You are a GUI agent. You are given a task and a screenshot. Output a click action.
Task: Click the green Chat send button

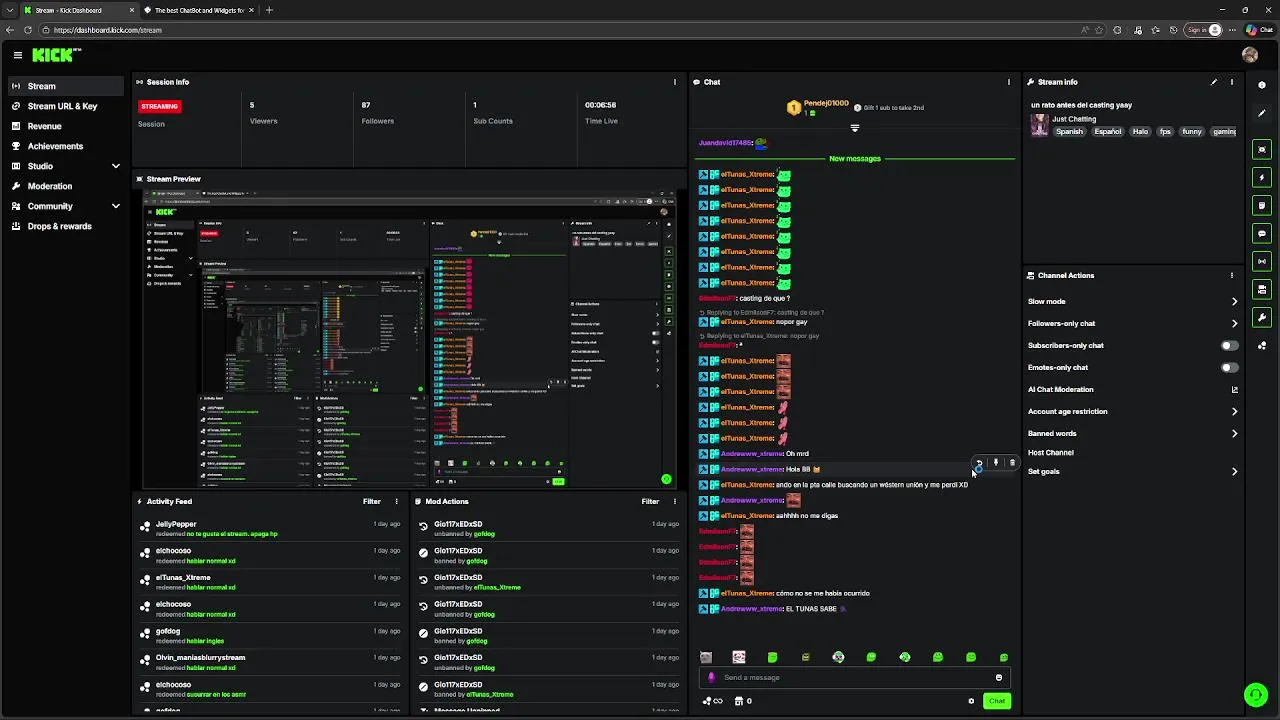coord(996,701)
